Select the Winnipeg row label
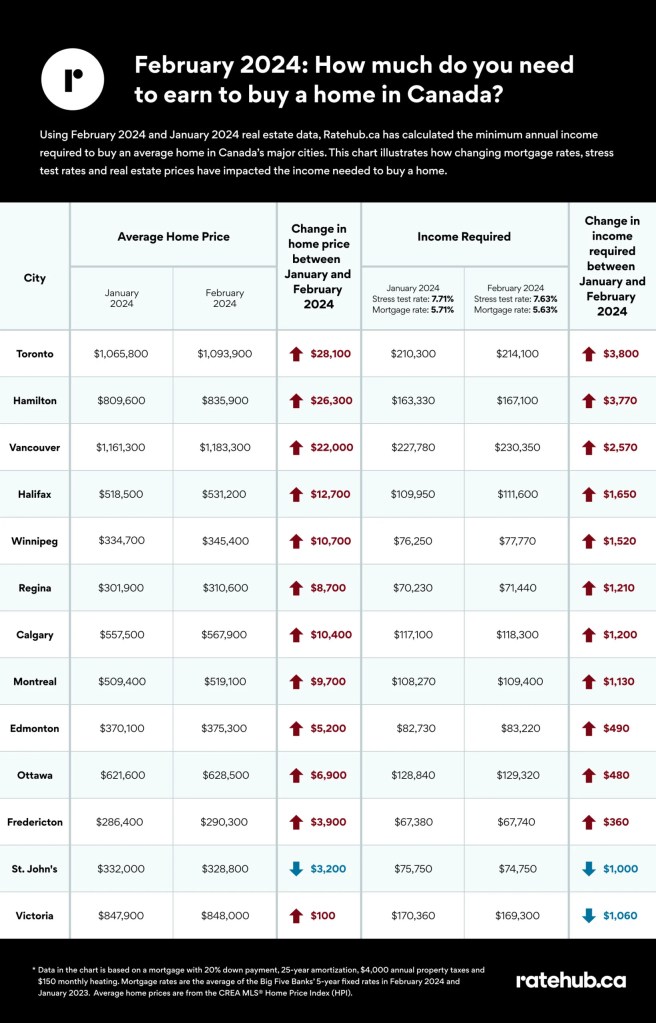656x1023 pixels. coord(37,541)
